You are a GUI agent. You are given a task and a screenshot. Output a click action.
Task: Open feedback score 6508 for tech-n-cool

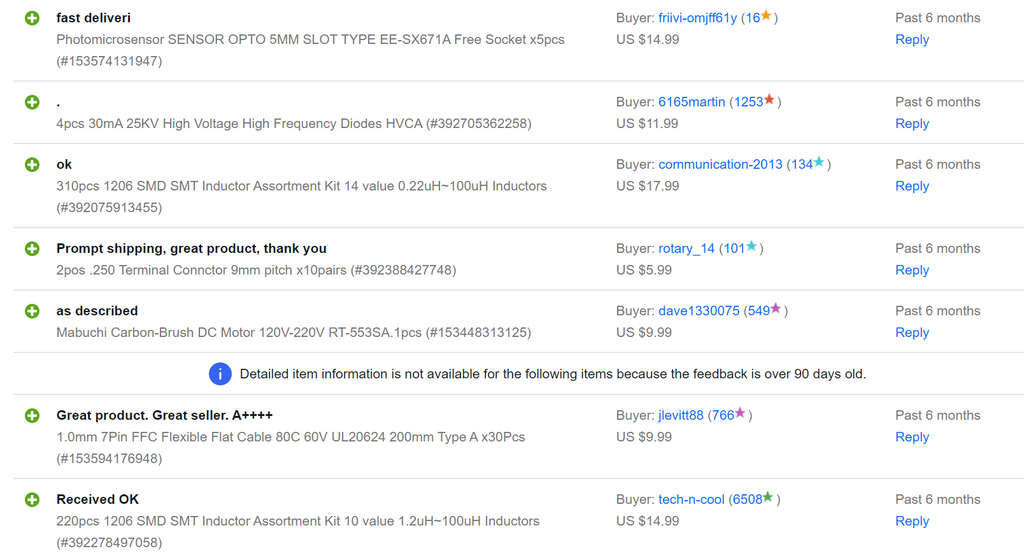click(x=746, y=499)
